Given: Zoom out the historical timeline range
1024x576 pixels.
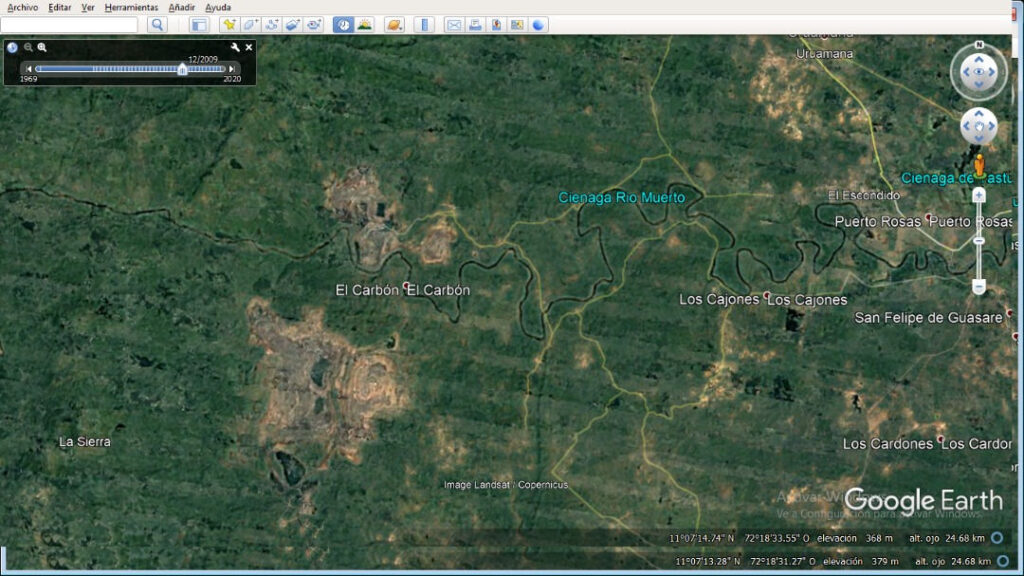Looking at the screenshot, I should (x=28, y=47).
